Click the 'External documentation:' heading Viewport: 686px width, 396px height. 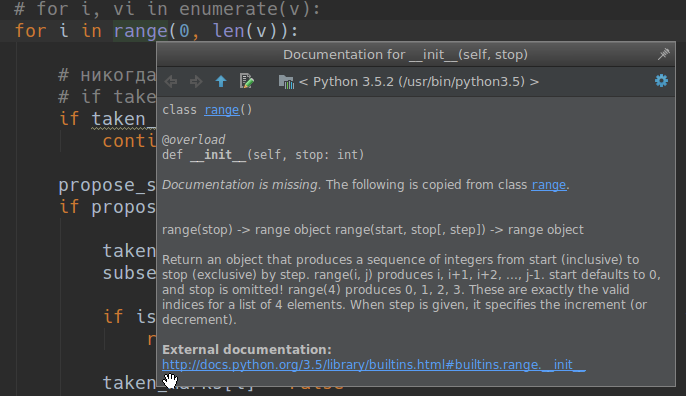tap(247, 350)
